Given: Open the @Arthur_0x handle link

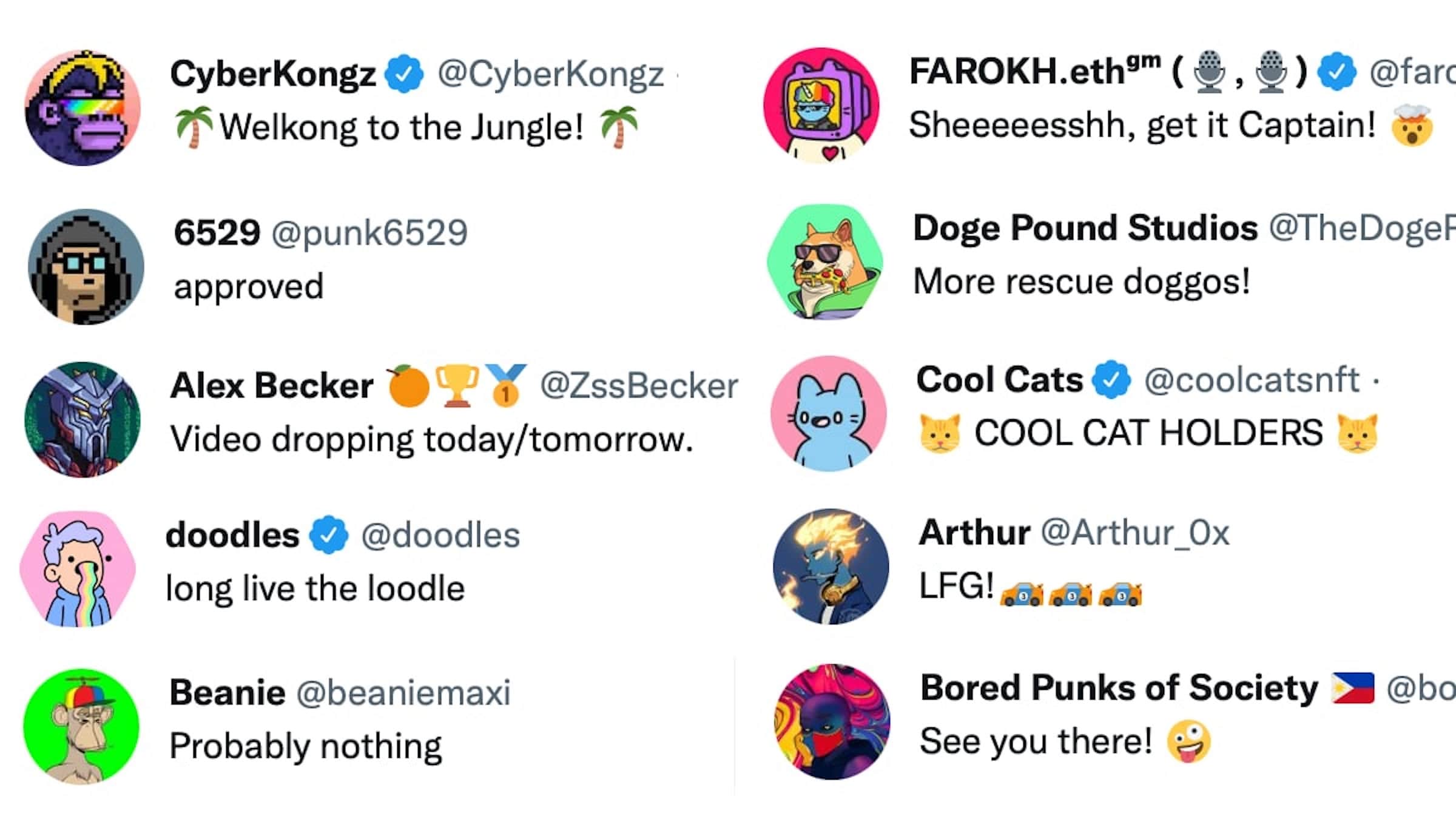Looking at the screenshot, I should (x=1135, y=533).
